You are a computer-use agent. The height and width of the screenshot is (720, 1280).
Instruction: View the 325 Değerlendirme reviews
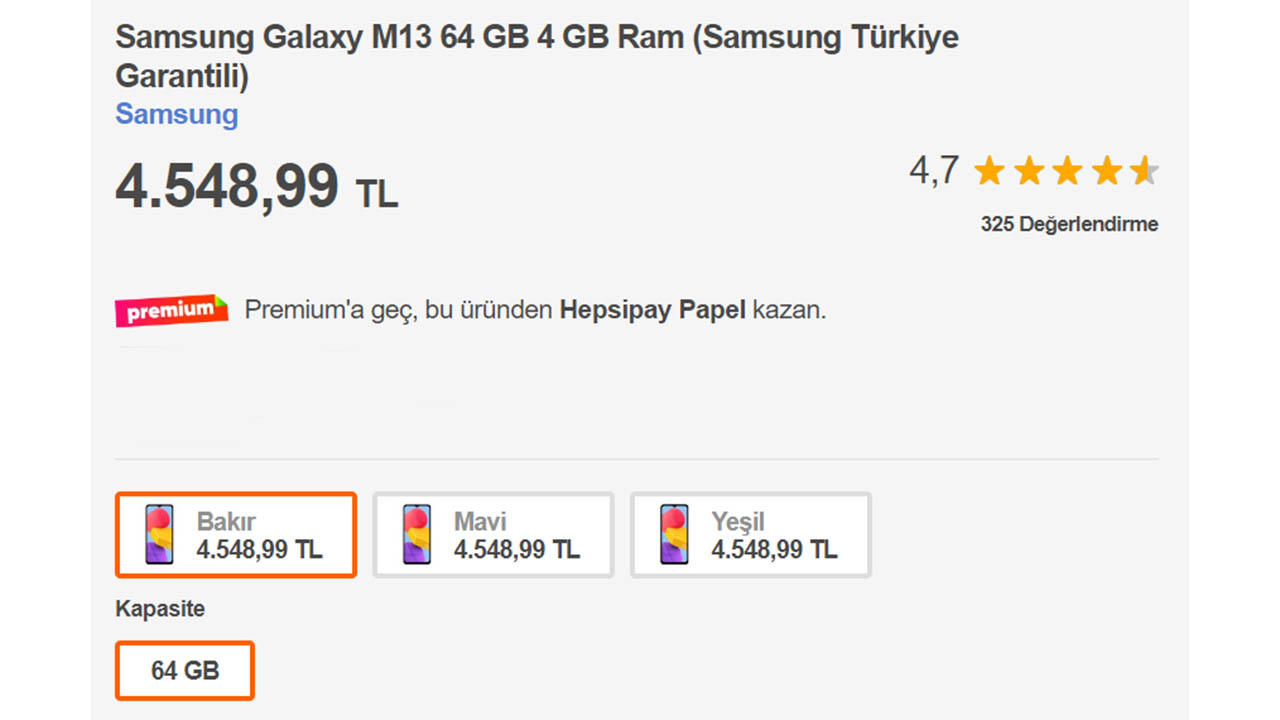tap(1069, 224)
